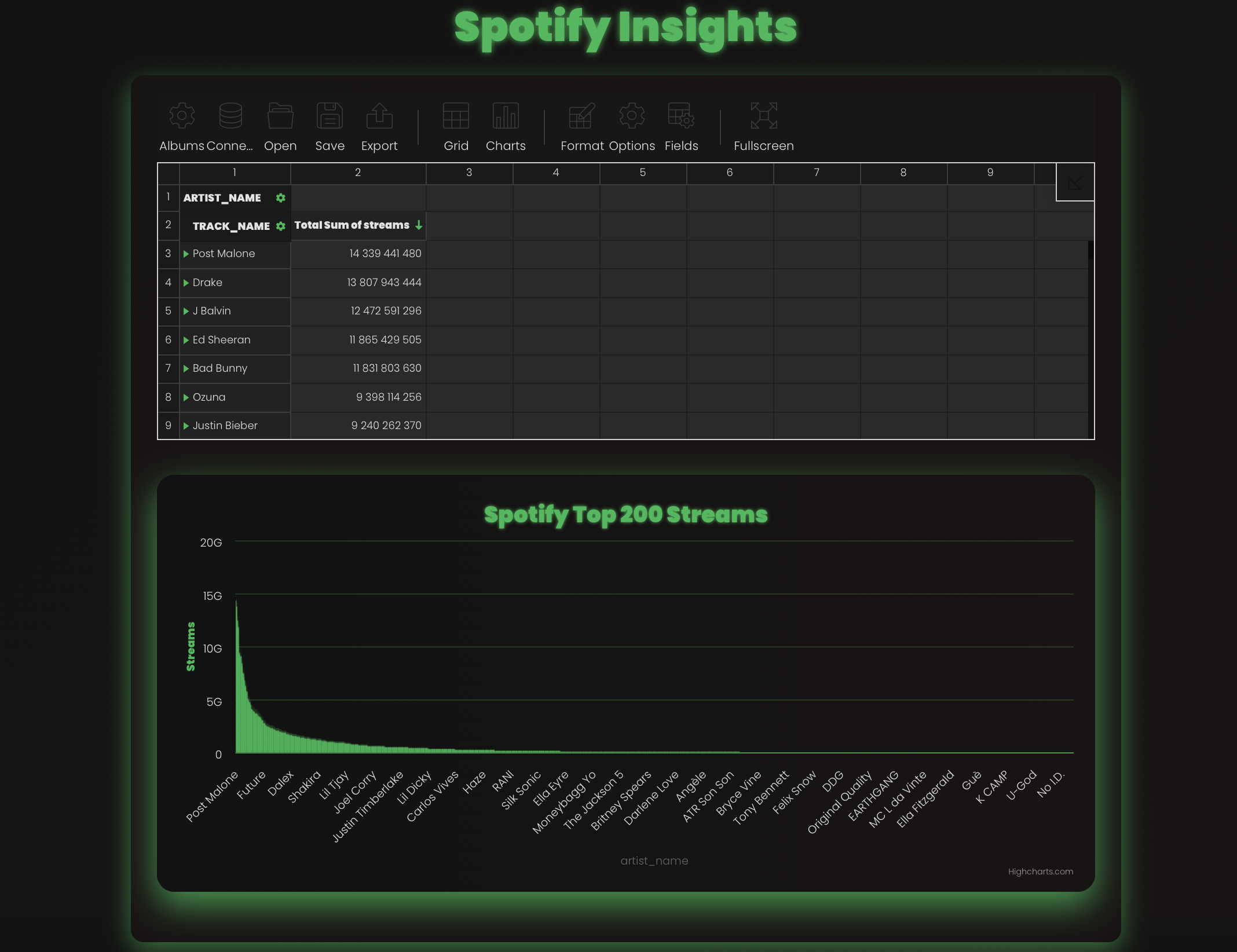The width and height of the screenshot is (1237, 952).
Task: Click the Future axis label
Action: pyautogui.click(x=251, y=785)
